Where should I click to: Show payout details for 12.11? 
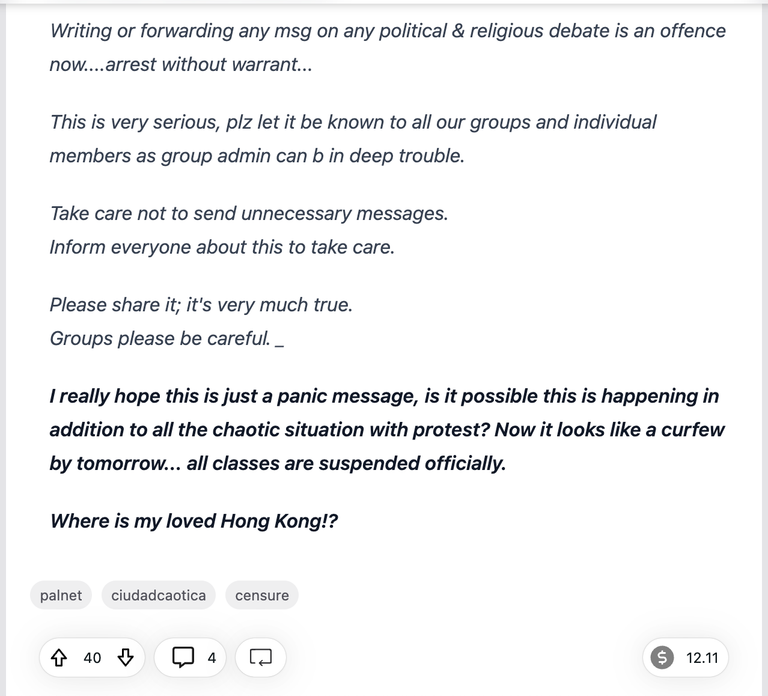click(x=702, y=658)
